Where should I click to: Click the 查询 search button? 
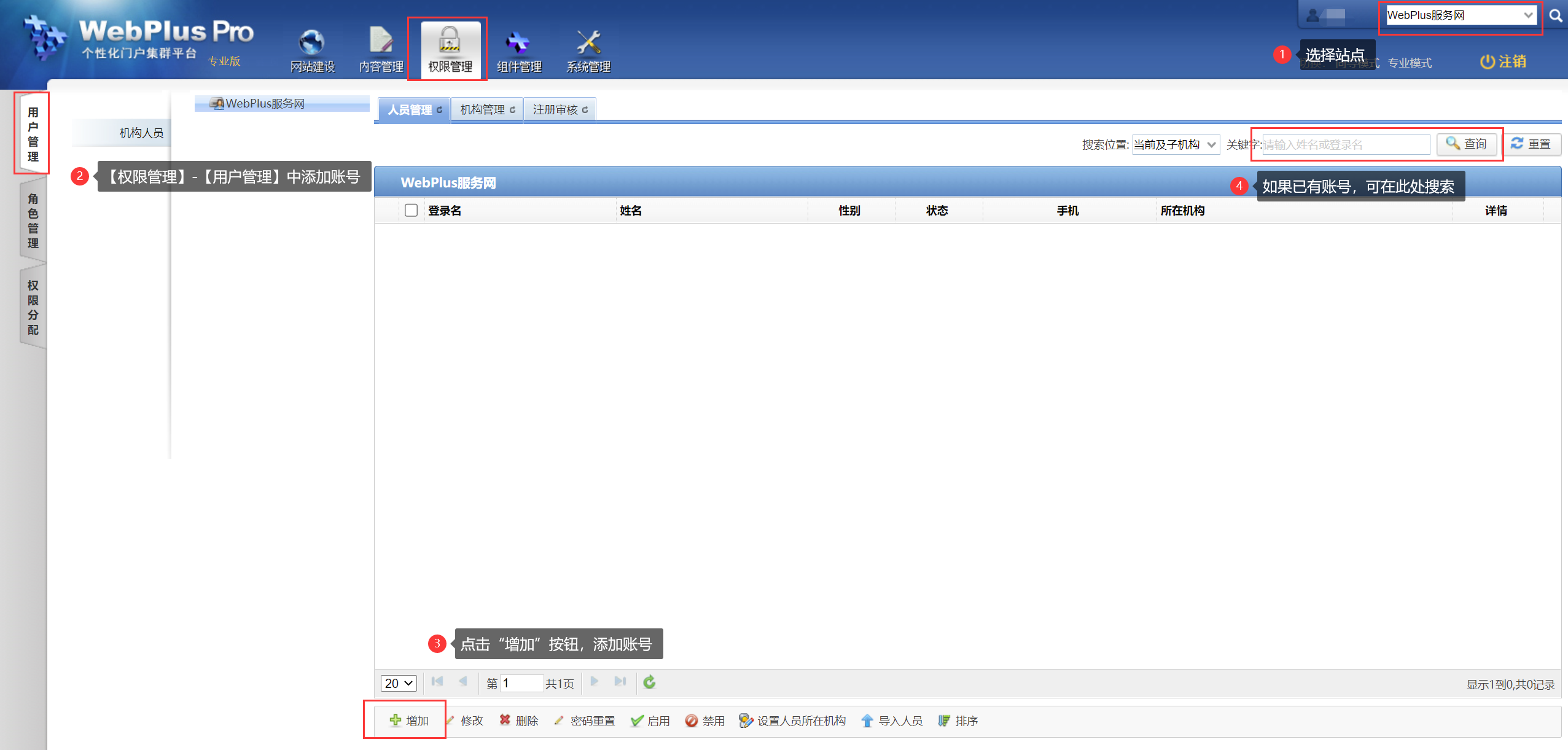tap(1466, 144)
